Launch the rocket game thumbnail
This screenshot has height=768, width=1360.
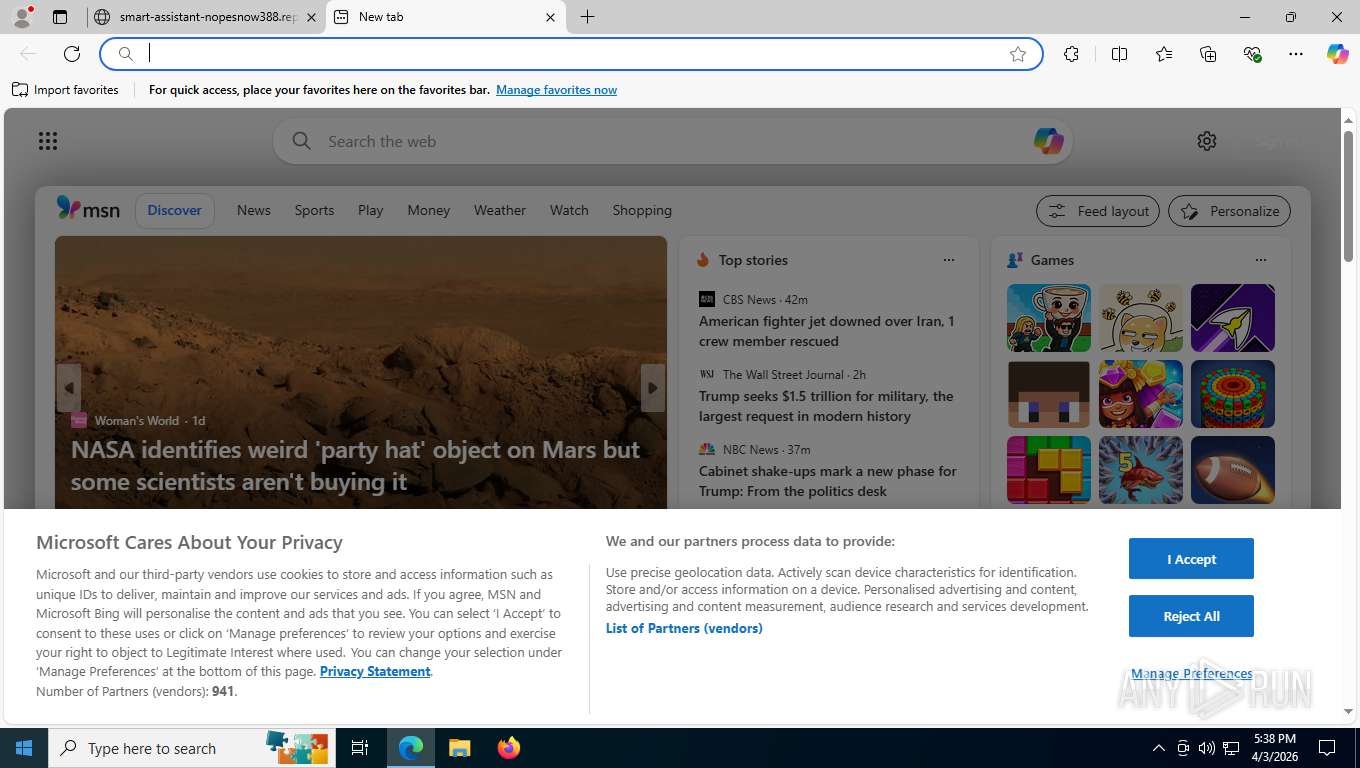[x=1233, y=318]
